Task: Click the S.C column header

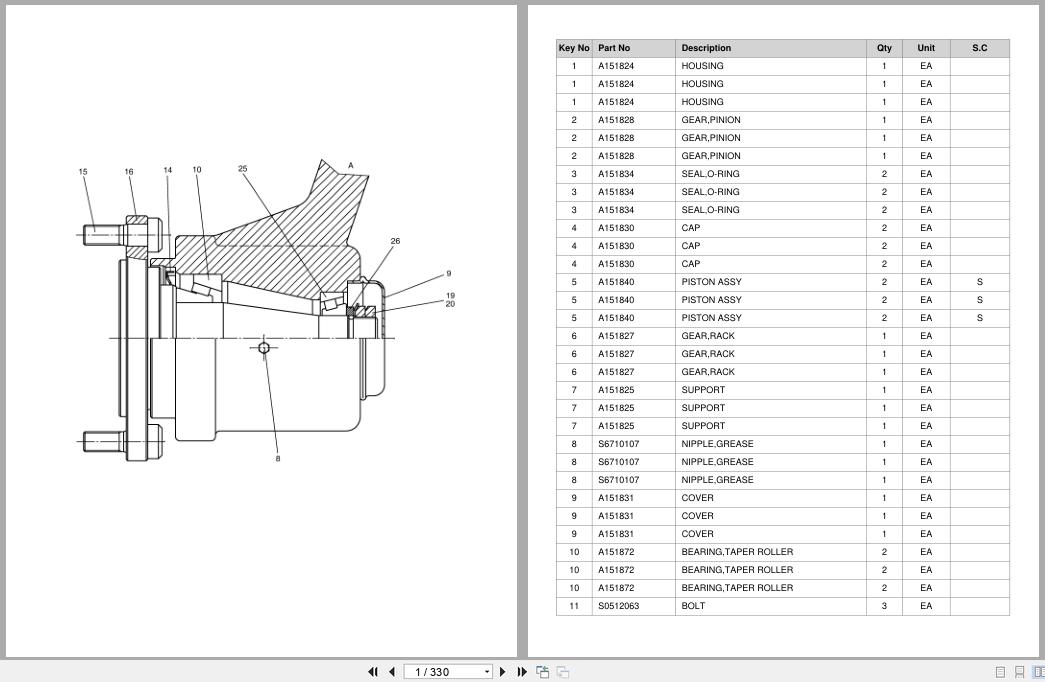Action: [980, 48]
